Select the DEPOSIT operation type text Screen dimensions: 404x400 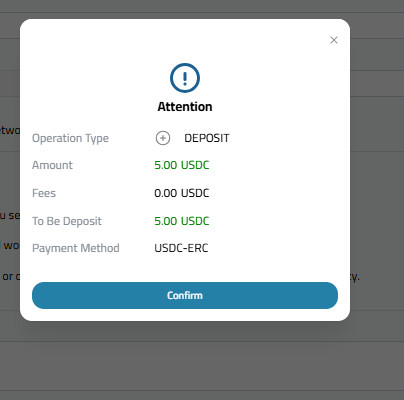coord(207,138)
